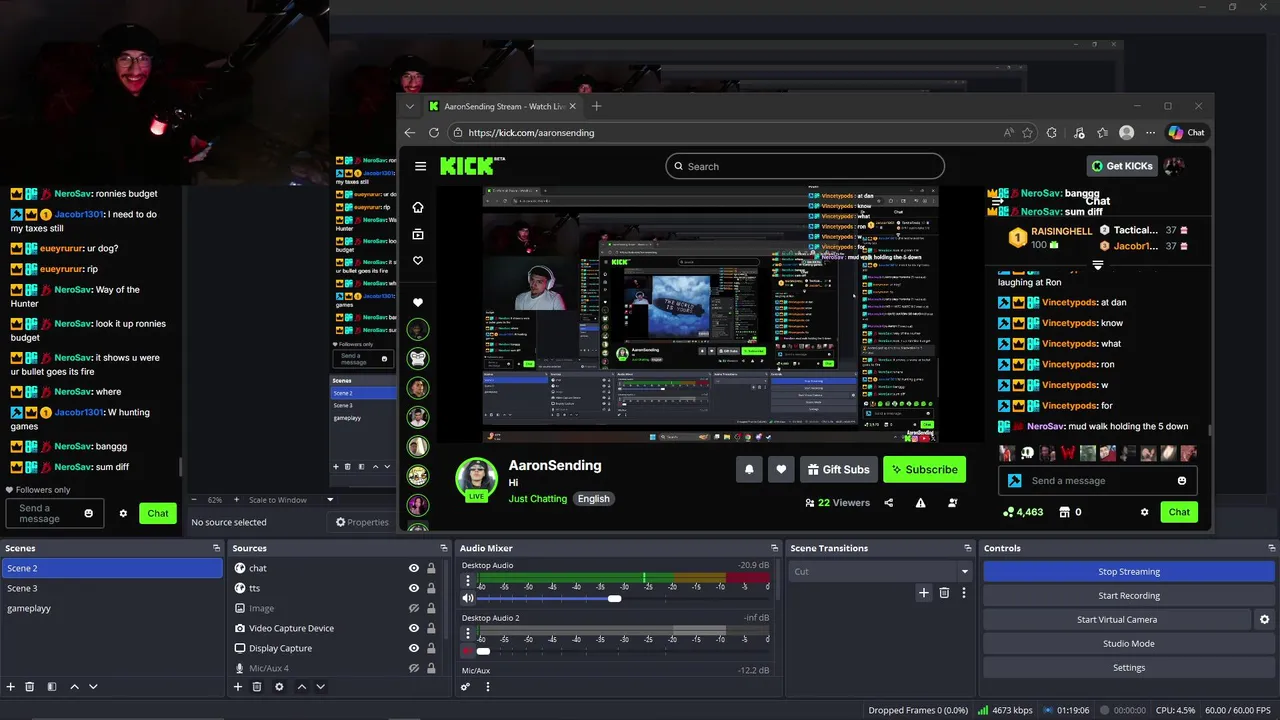Open Desktop Audio 2 three-dot options
Image resolution: width=1280 pixels, height=720 pixels.
coord(468,633)
